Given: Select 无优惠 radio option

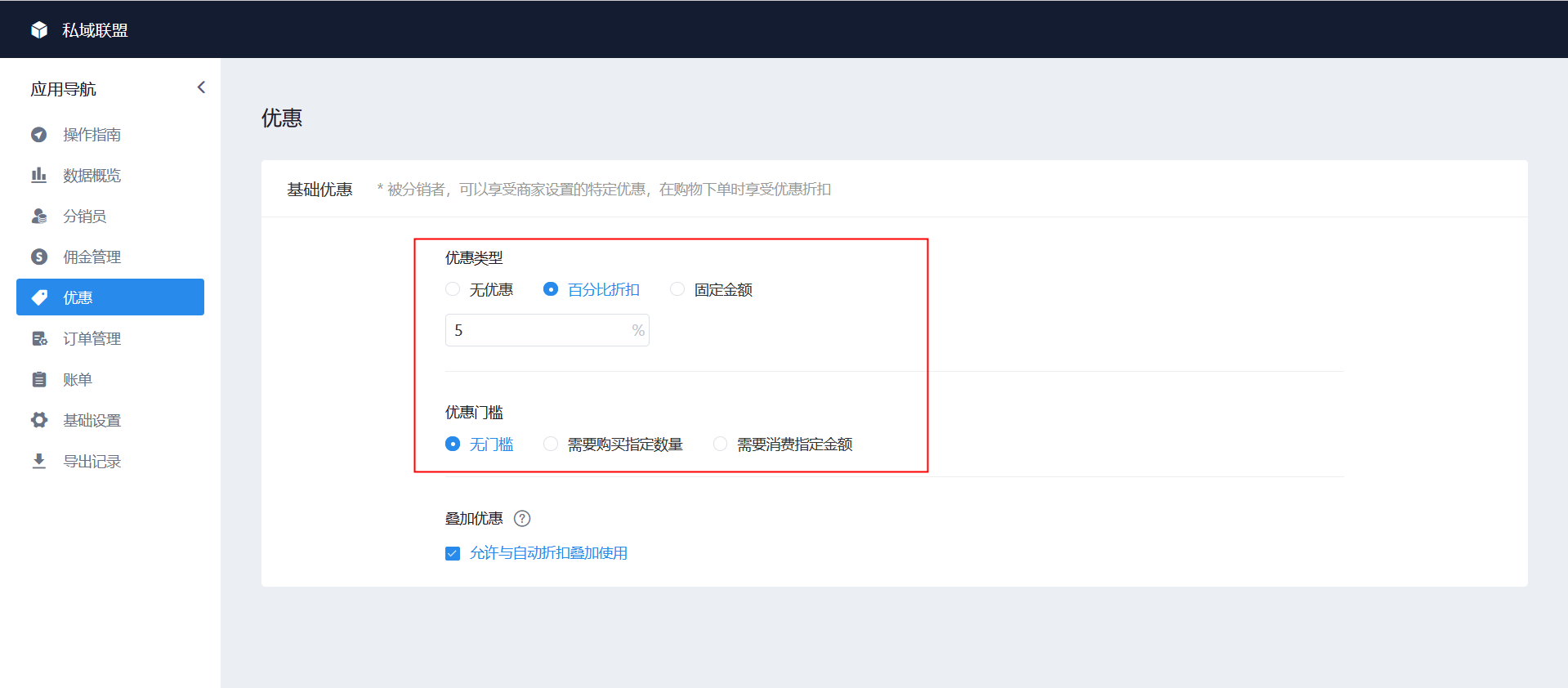Looking at the screenshot, I should pyautogui.click(x=453, y=289).
